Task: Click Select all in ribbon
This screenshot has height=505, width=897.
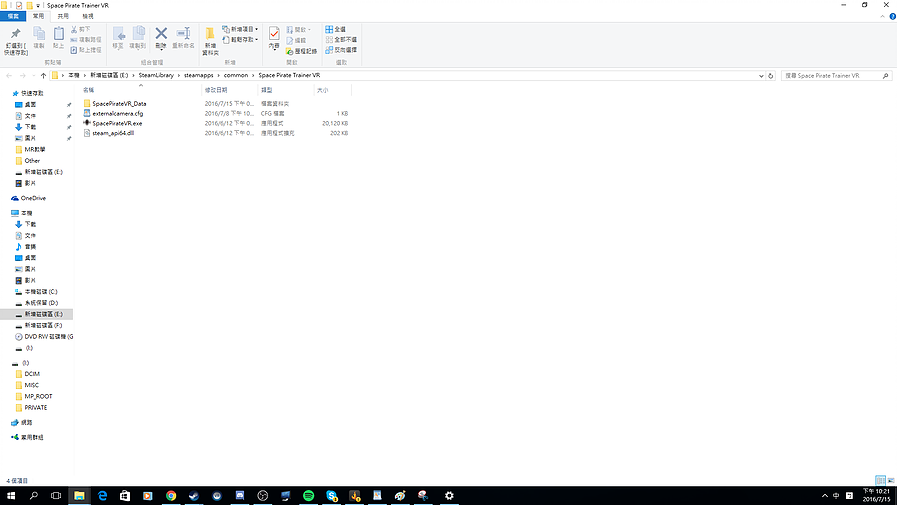Action: (x=336, y=29)
